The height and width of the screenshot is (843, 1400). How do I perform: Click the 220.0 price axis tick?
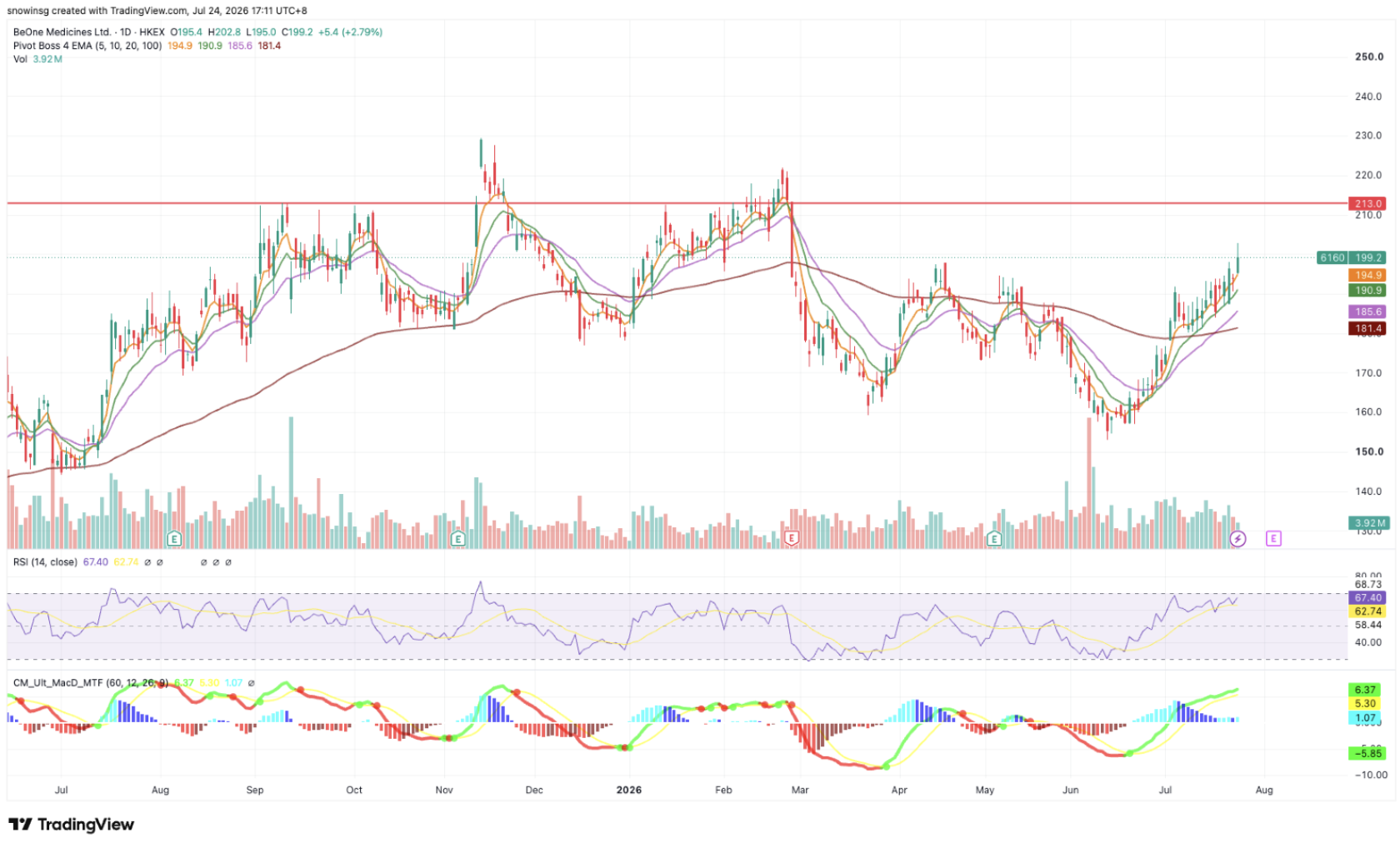point(1369,176)
